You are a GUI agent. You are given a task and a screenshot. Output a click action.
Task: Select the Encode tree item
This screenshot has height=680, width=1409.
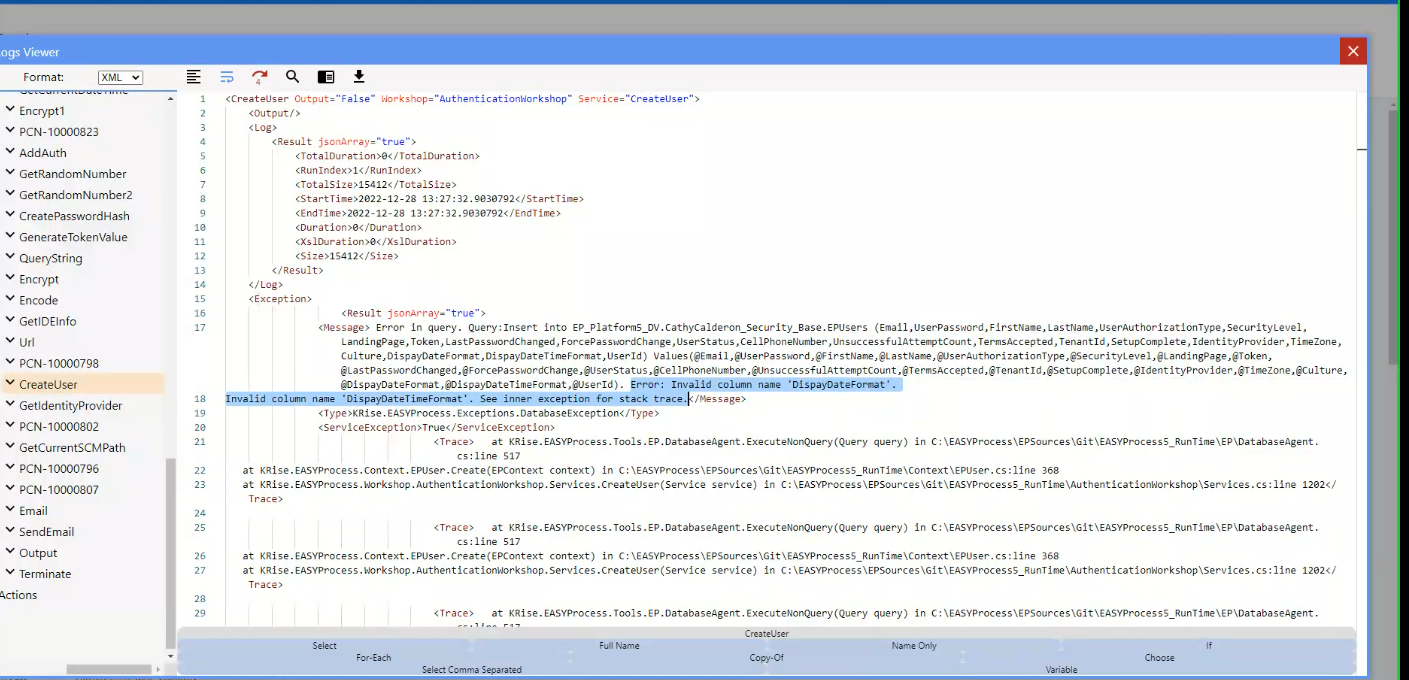tap(38, 300)
